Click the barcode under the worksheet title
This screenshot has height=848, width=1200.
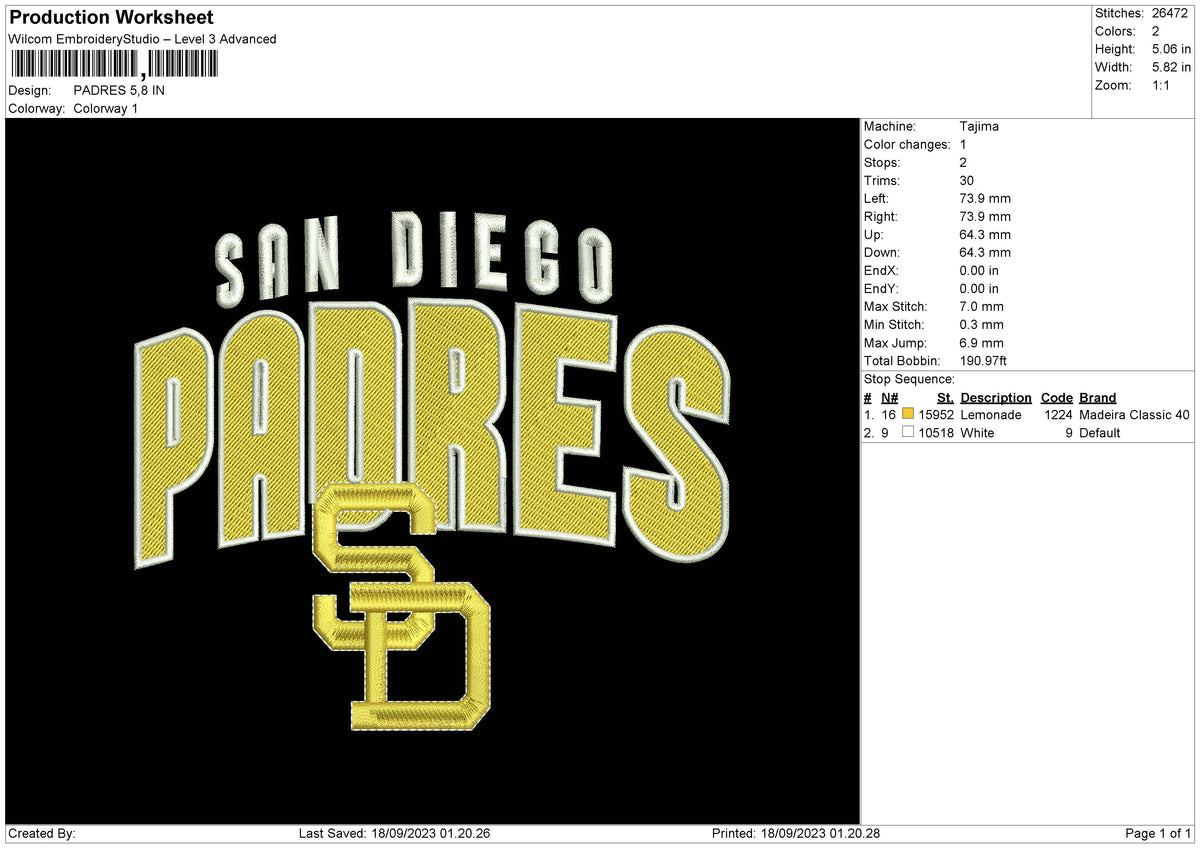point(114,66)
